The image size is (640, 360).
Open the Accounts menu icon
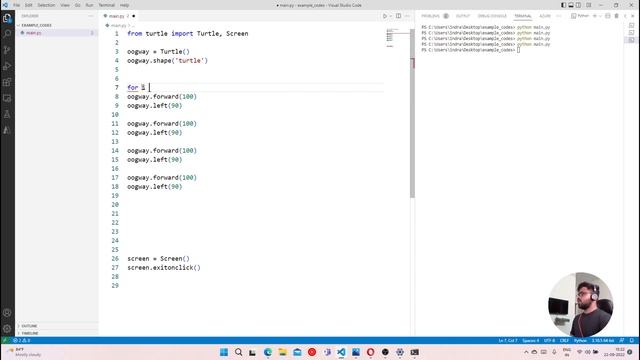pos(7,313)
